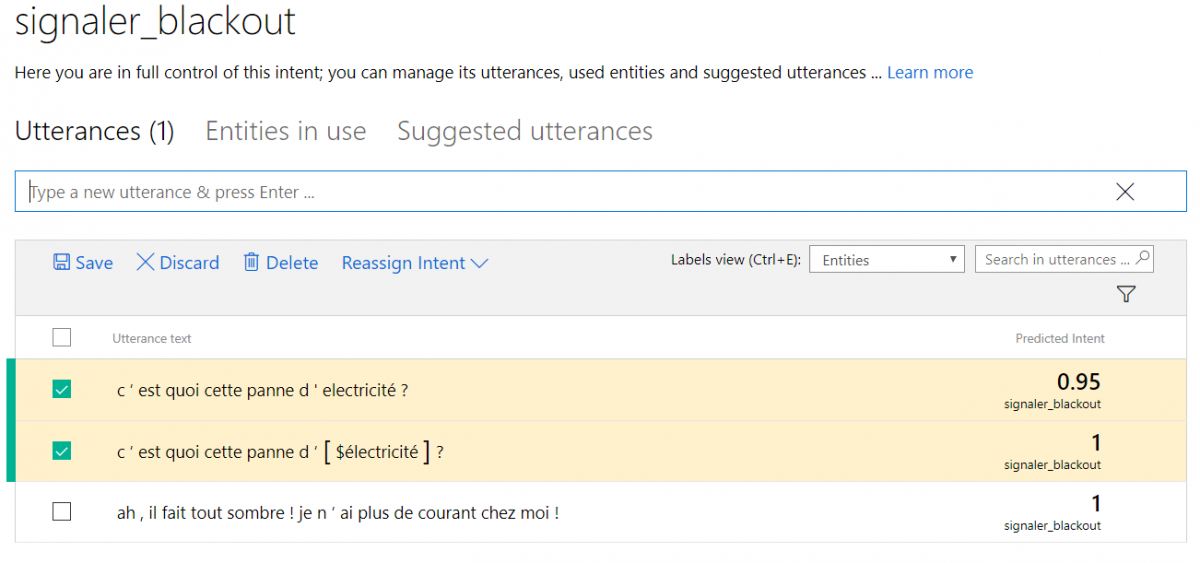The image size is (1200, 563).
Task: Click the Reassign Intent chevron arrow
Action: (479, 264)
